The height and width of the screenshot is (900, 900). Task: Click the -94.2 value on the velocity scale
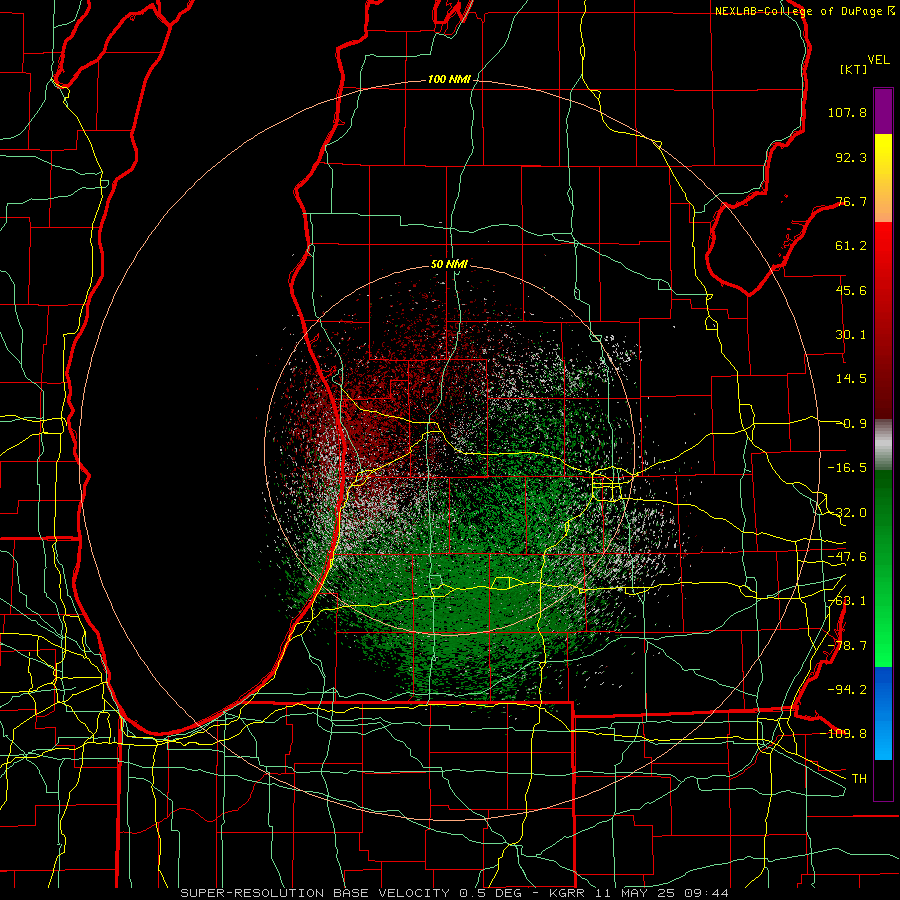847,689
